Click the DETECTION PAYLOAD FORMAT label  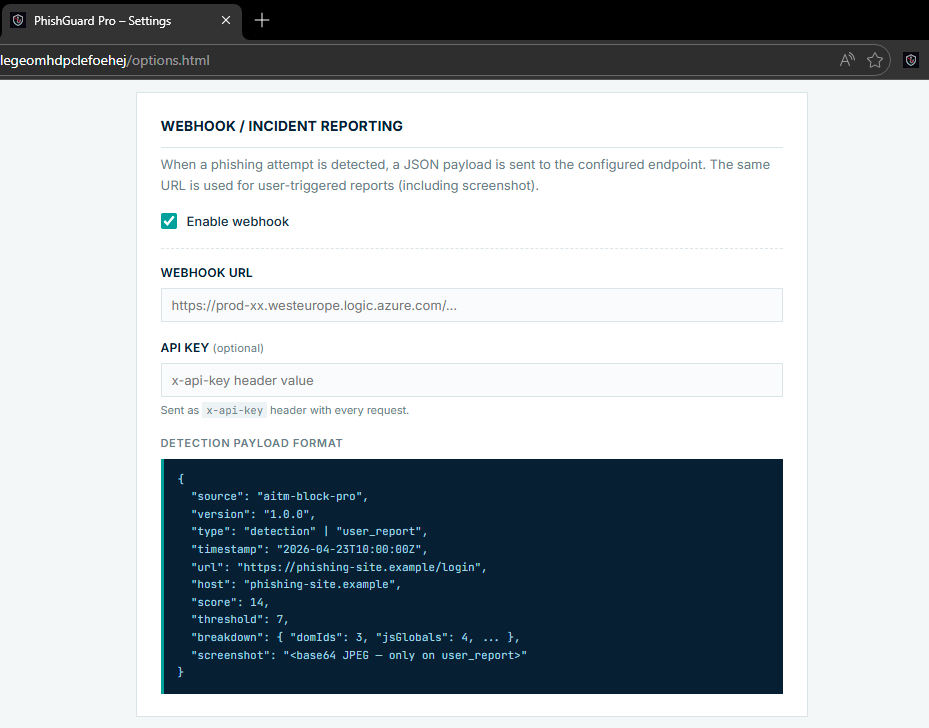click(x=252, y=443)
